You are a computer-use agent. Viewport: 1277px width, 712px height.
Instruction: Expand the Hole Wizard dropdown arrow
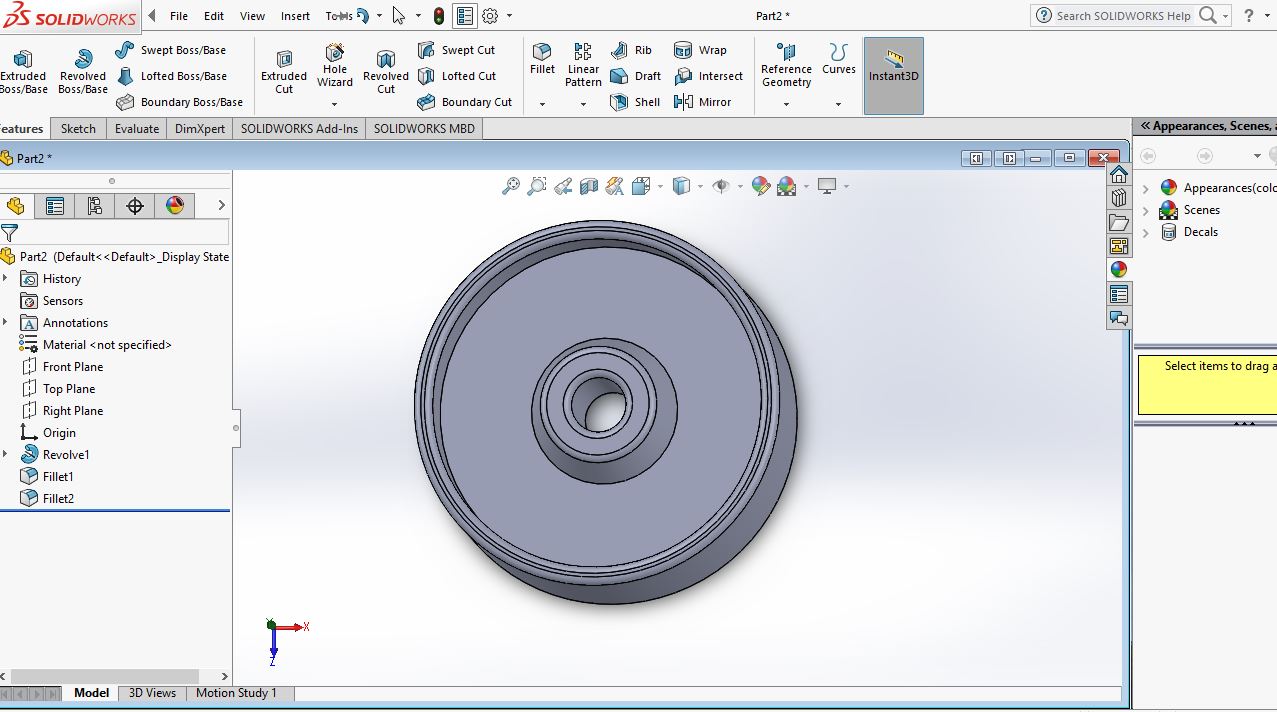(335, 104)
